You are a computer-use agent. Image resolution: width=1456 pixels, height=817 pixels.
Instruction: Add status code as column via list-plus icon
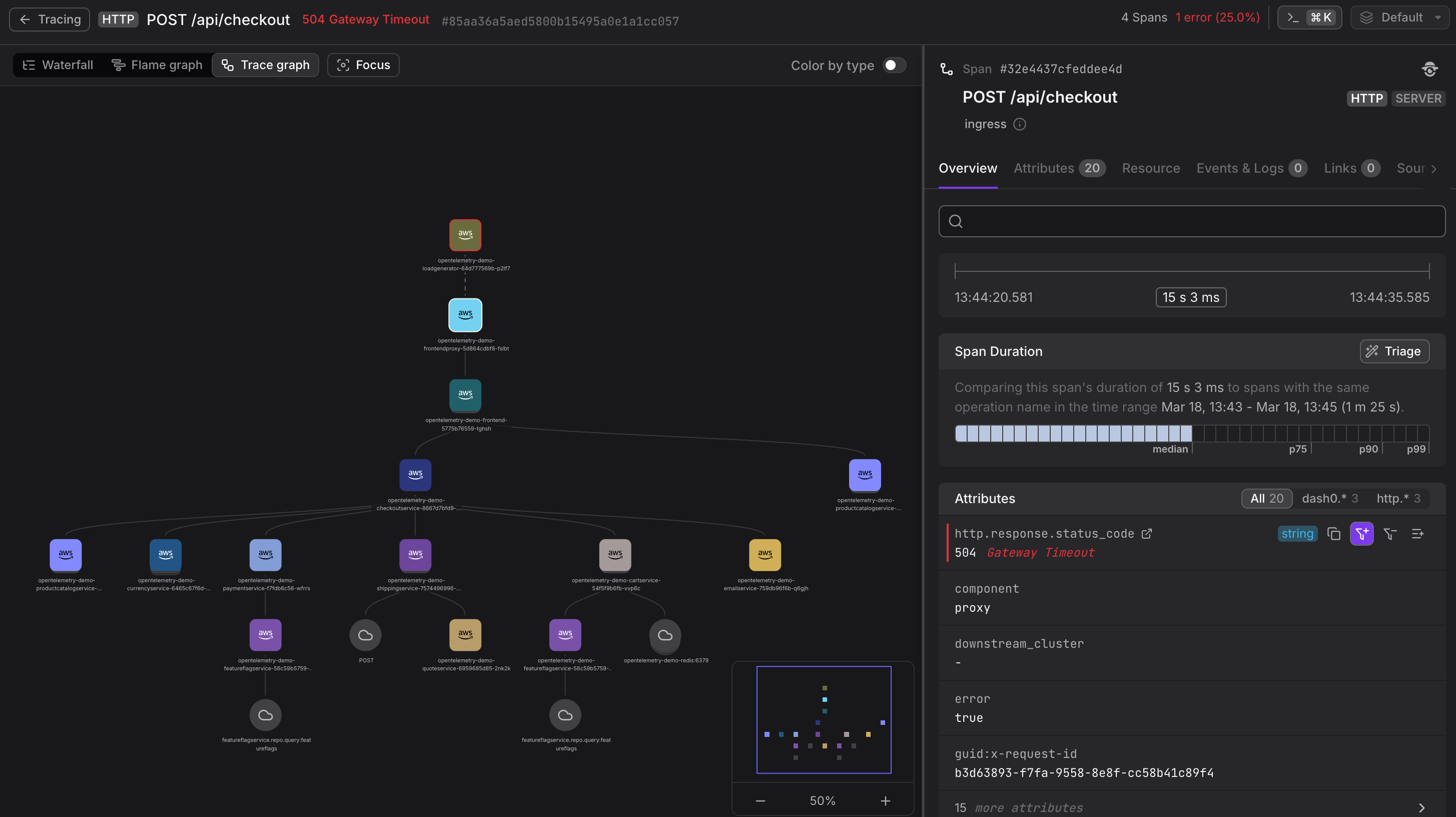tap(1417, 533)
